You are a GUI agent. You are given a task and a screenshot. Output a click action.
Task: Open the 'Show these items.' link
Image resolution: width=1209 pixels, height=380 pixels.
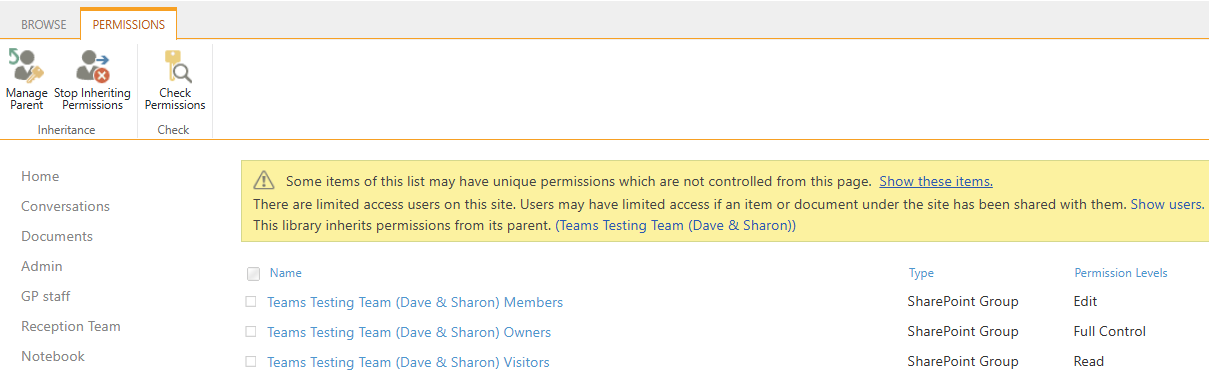[x=936, y=181]
